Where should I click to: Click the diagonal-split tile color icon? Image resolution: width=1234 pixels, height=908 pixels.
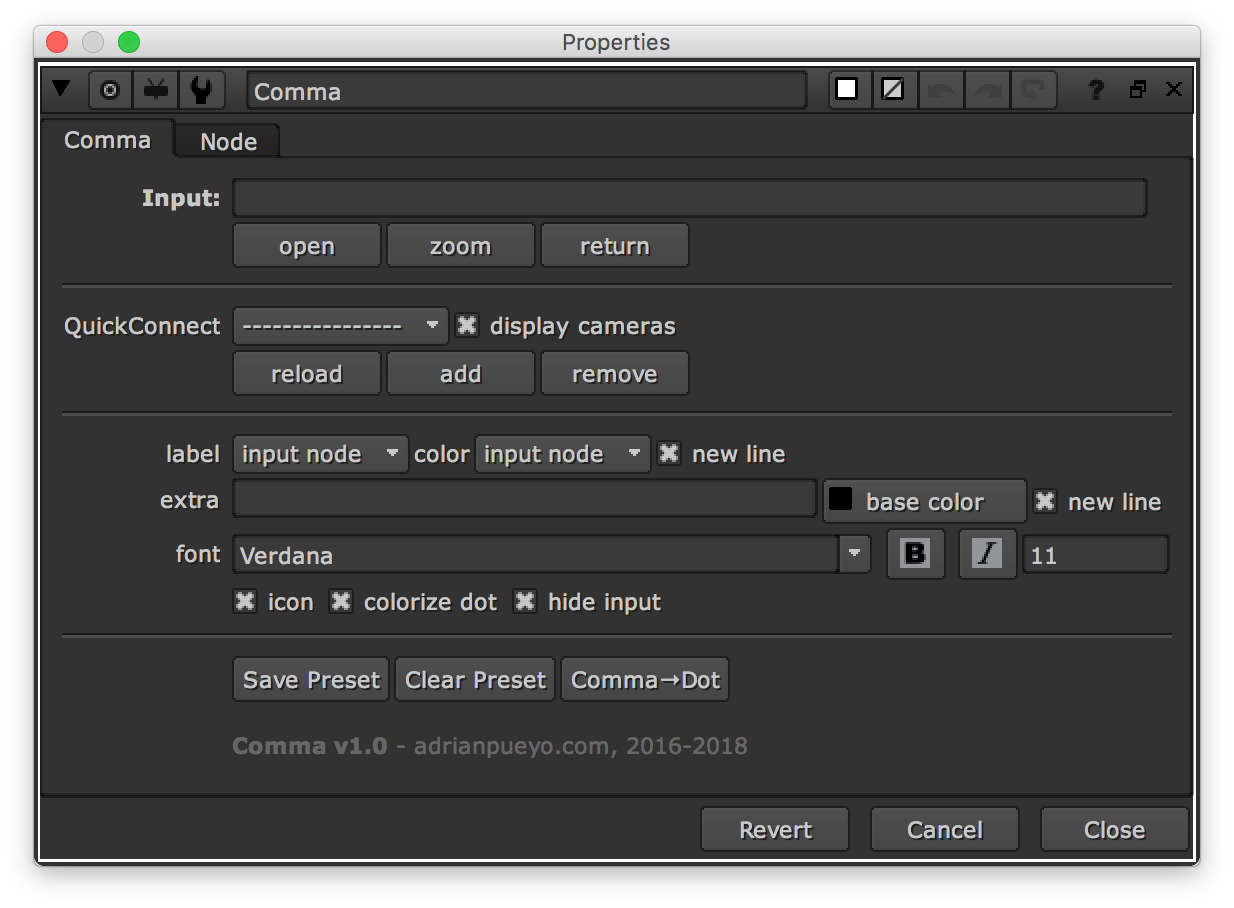893,90
